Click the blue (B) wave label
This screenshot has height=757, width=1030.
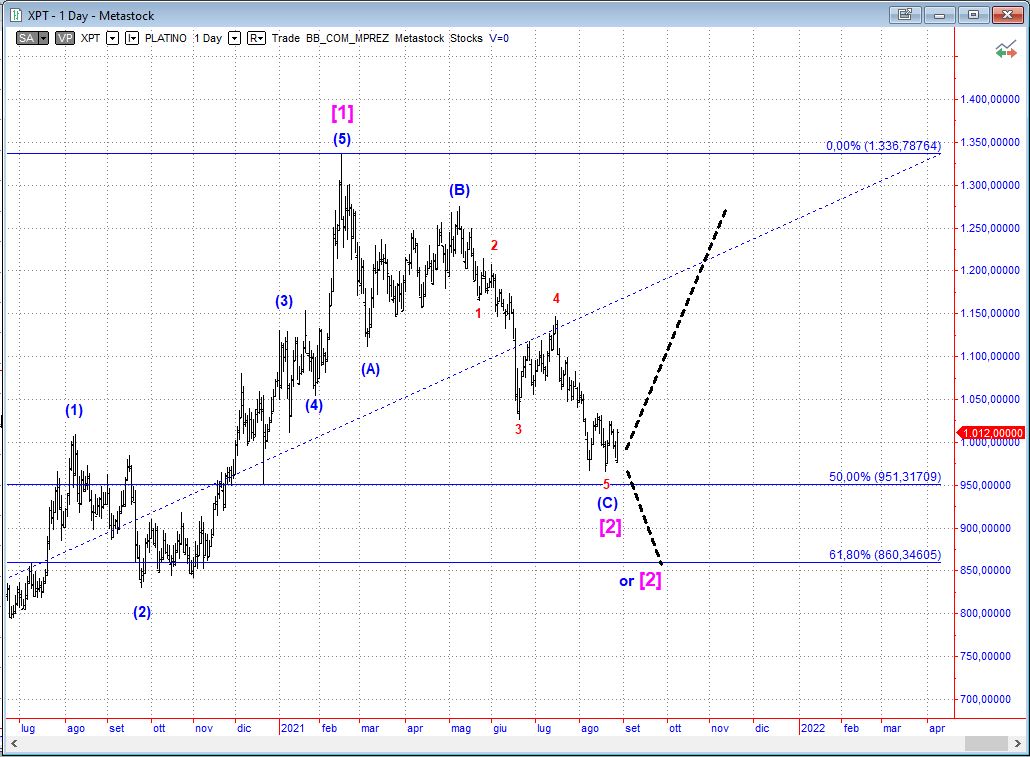459,191
